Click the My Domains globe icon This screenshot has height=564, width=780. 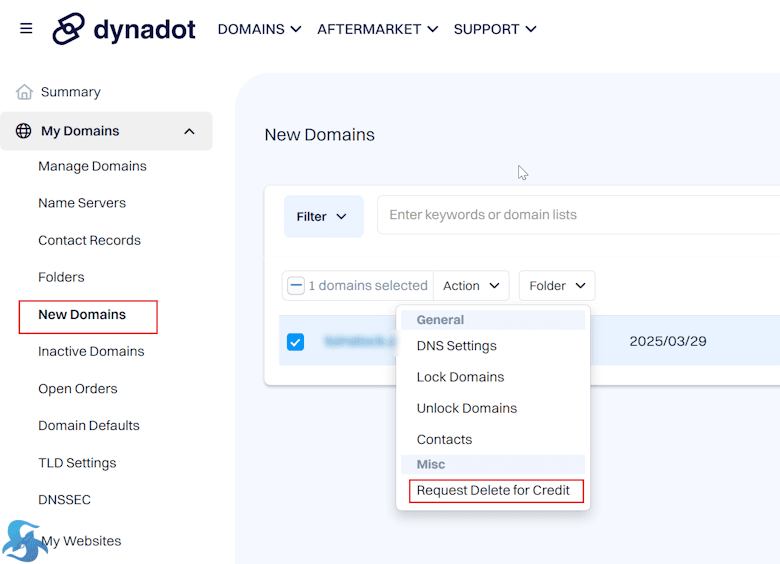tap(23, 131)
